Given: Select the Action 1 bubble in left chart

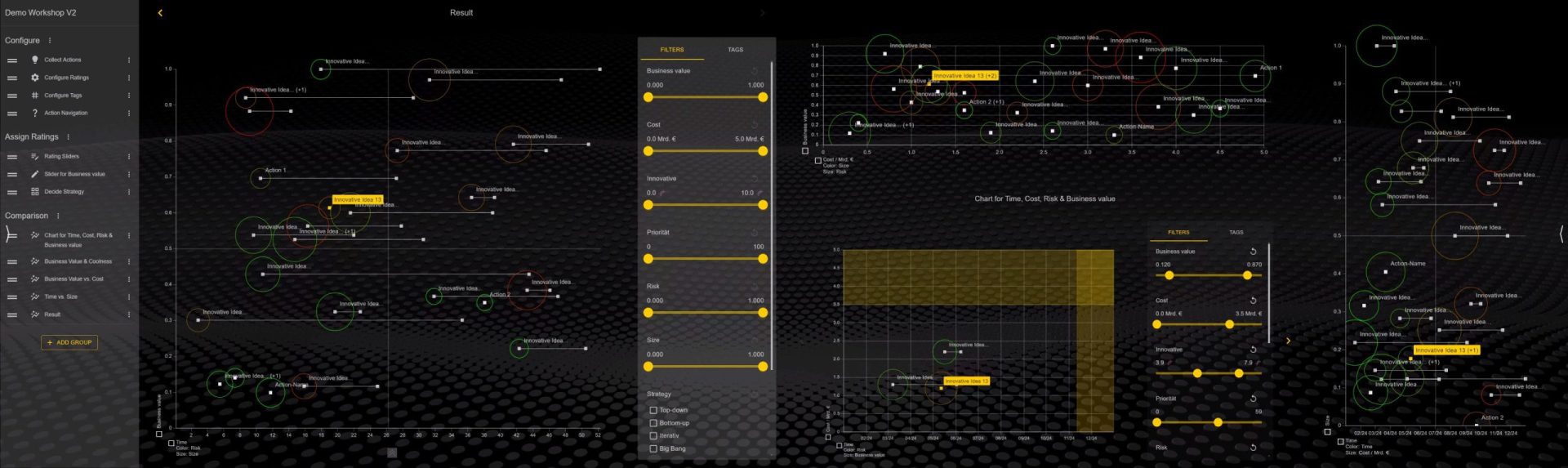Looking at the screenshot, I should 260,177.
